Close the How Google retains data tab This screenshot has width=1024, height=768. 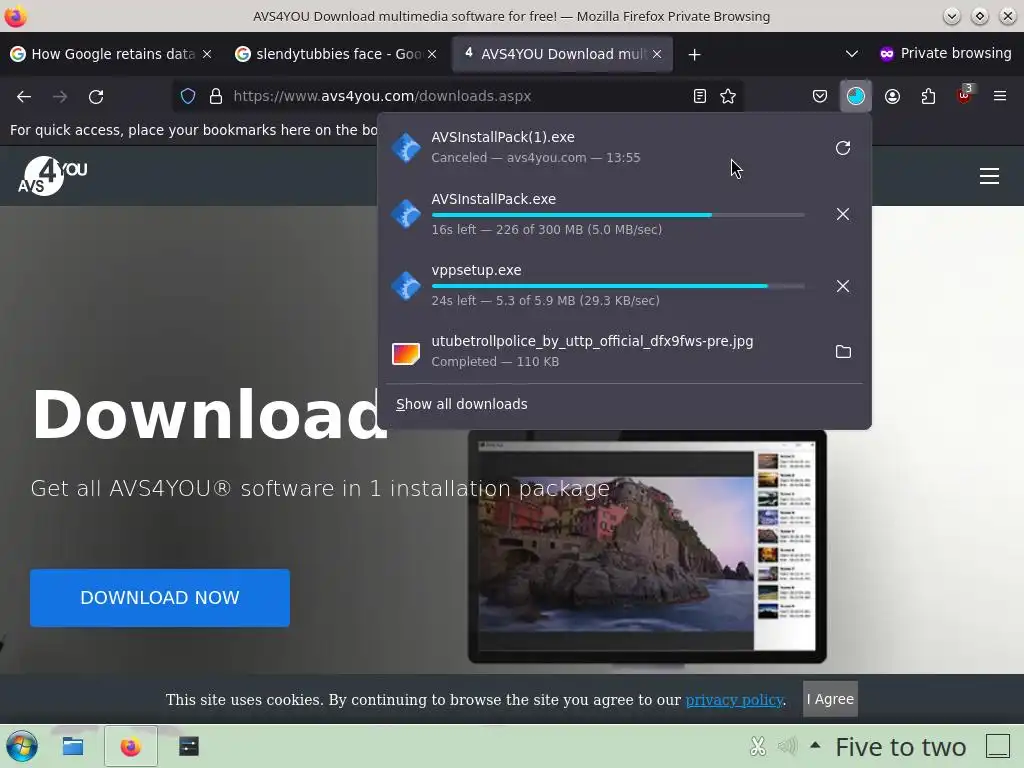(x=207, y=54)
